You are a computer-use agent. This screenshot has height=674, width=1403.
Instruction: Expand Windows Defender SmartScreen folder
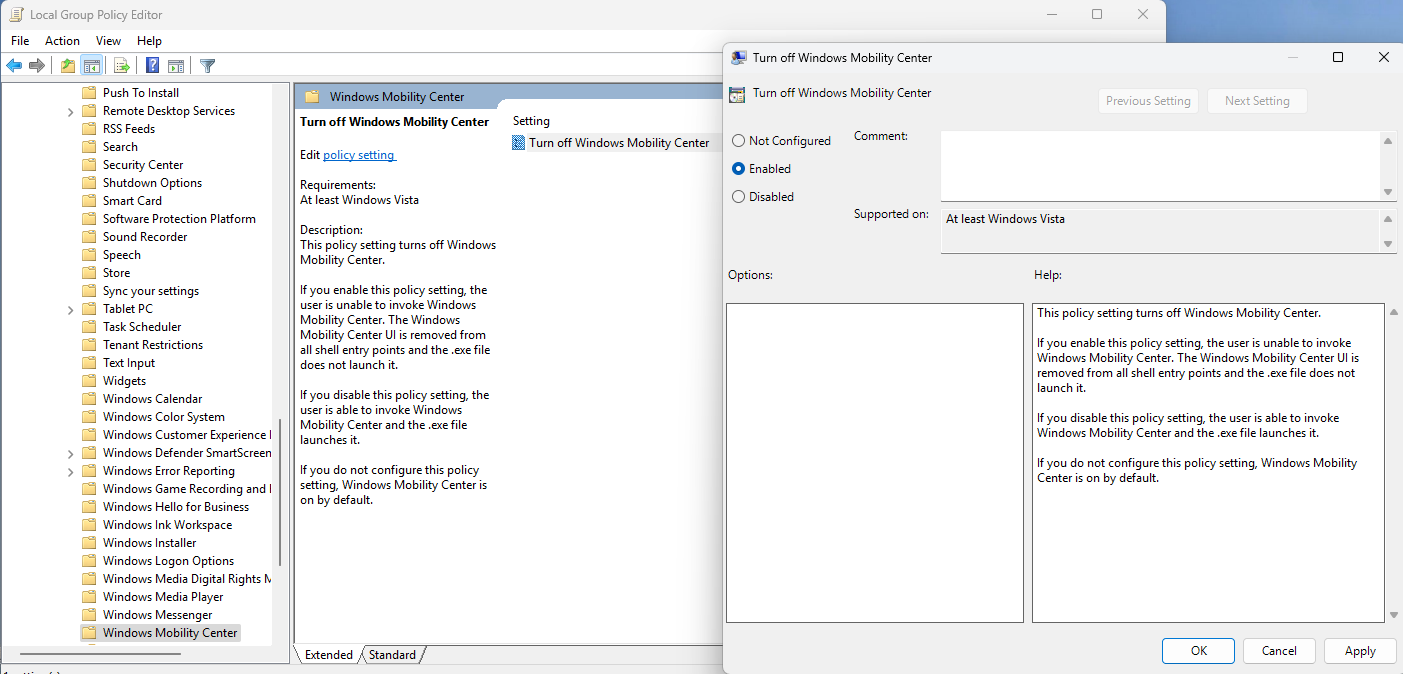coord(71,453)
